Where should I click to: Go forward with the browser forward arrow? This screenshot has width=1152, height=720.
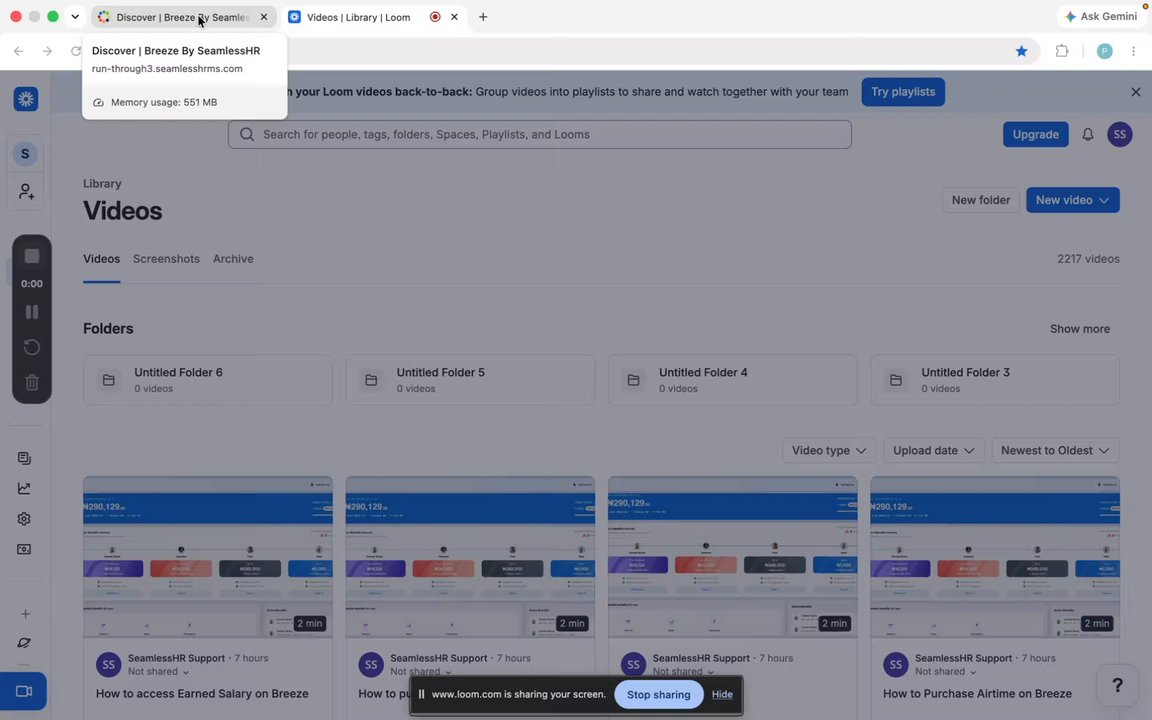pyautogui.click(x=47, y=51)
